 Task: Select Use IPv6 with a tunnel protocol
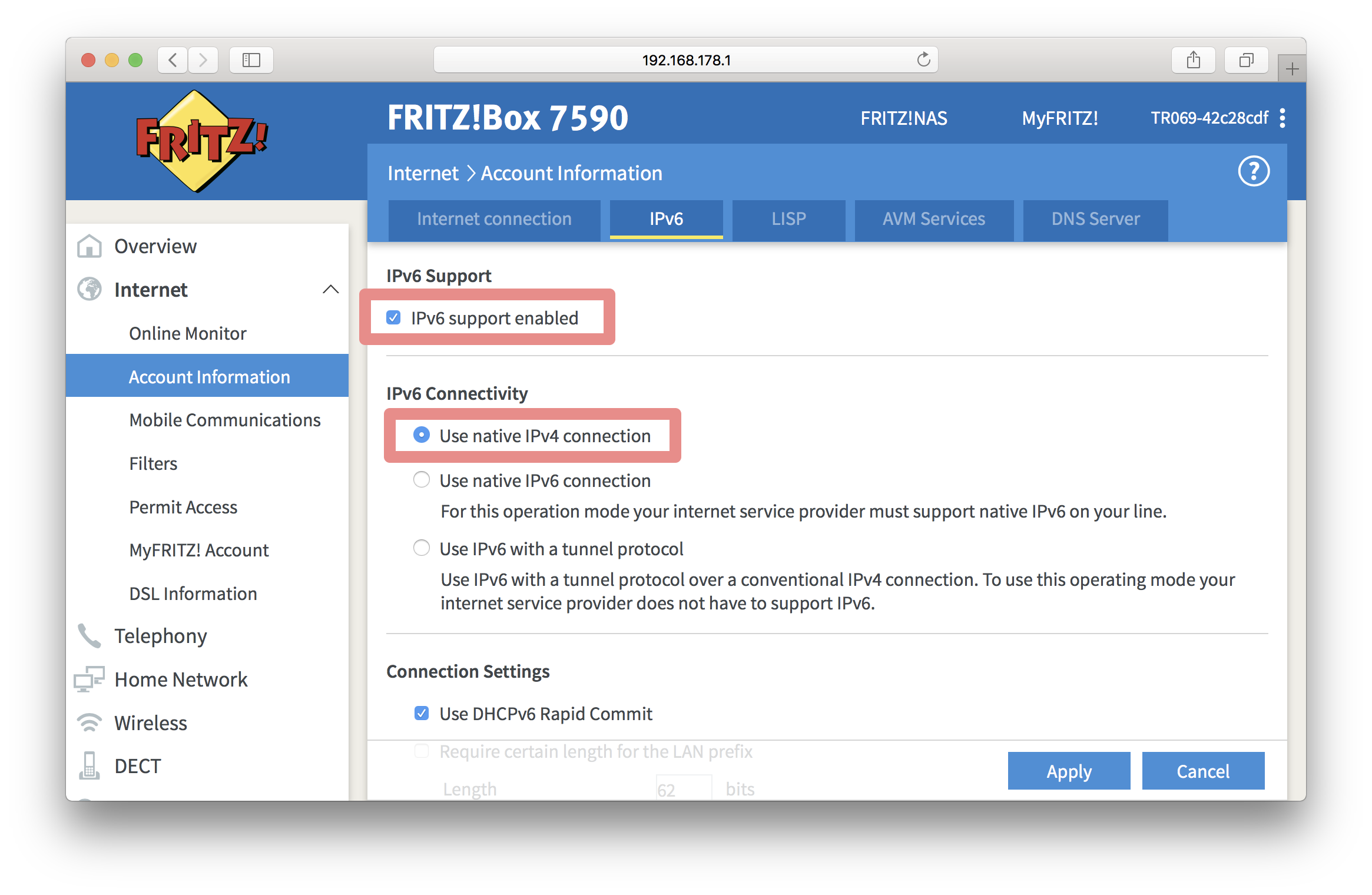click(422, 548)
